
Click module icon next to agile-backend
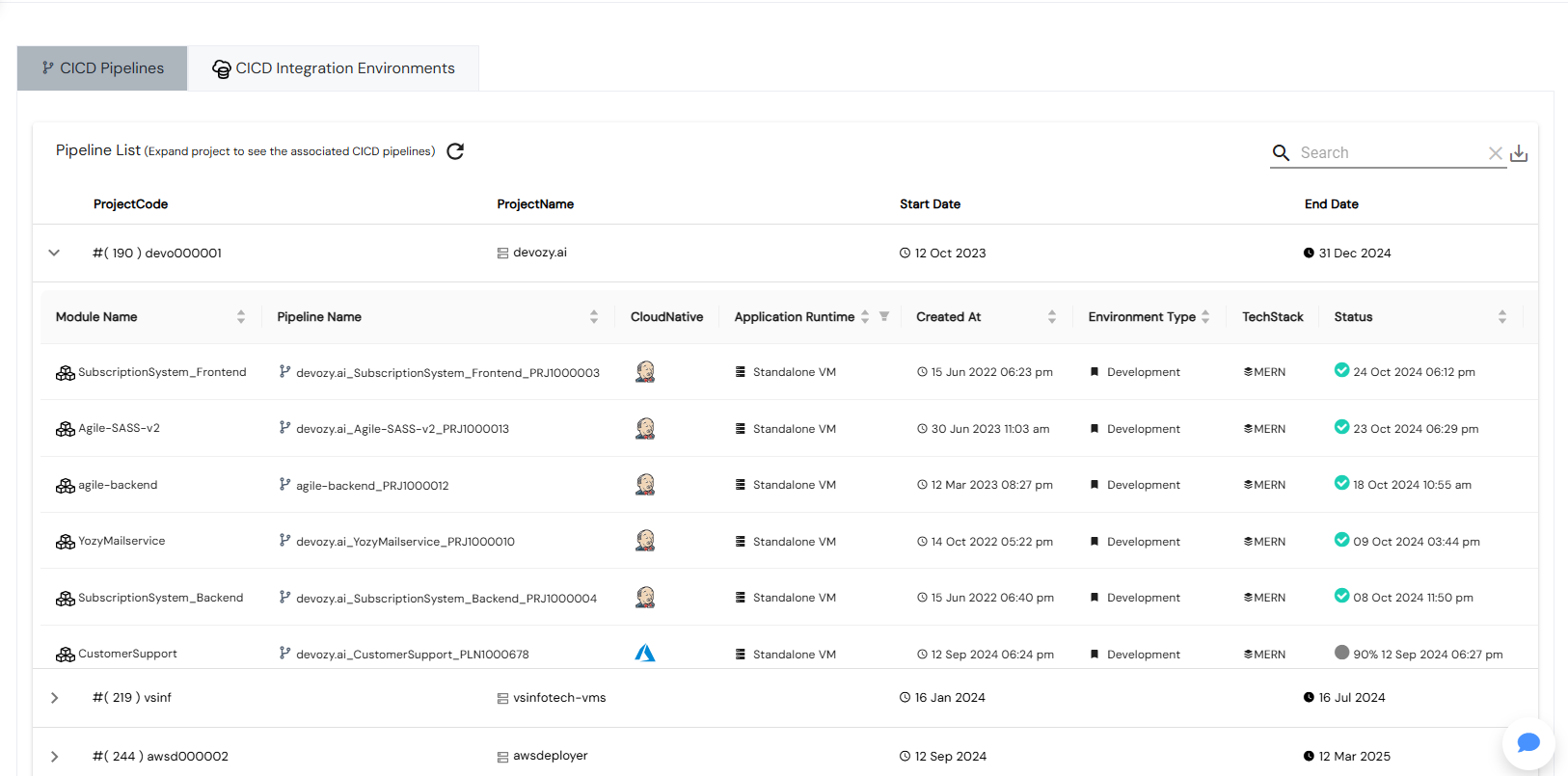(x=66, y=486)
